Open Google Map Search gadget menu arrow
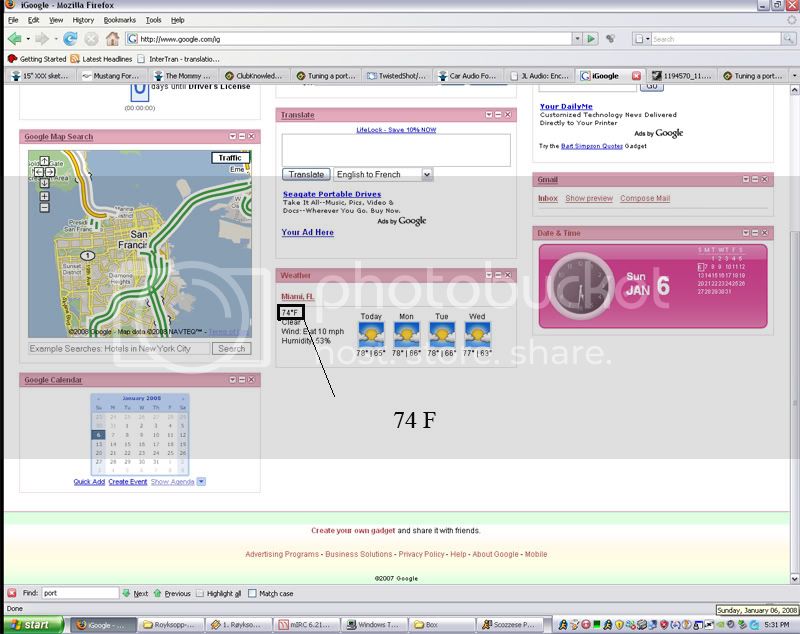This screenshot has width=800, height=634. click(x=233, y=137)
